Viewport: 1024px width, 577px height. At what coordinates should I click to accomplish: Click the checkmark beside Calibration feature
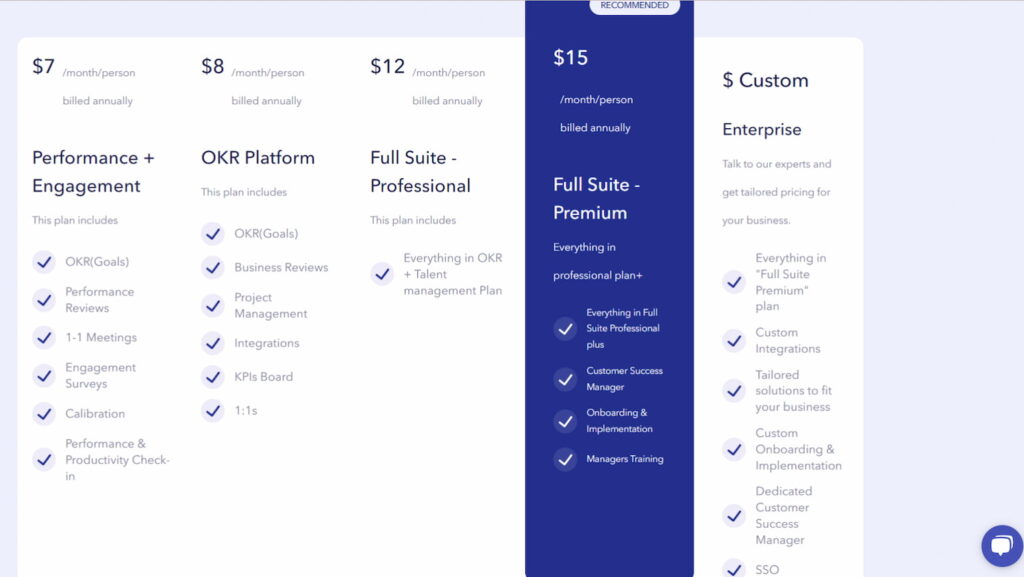[44, 414]
